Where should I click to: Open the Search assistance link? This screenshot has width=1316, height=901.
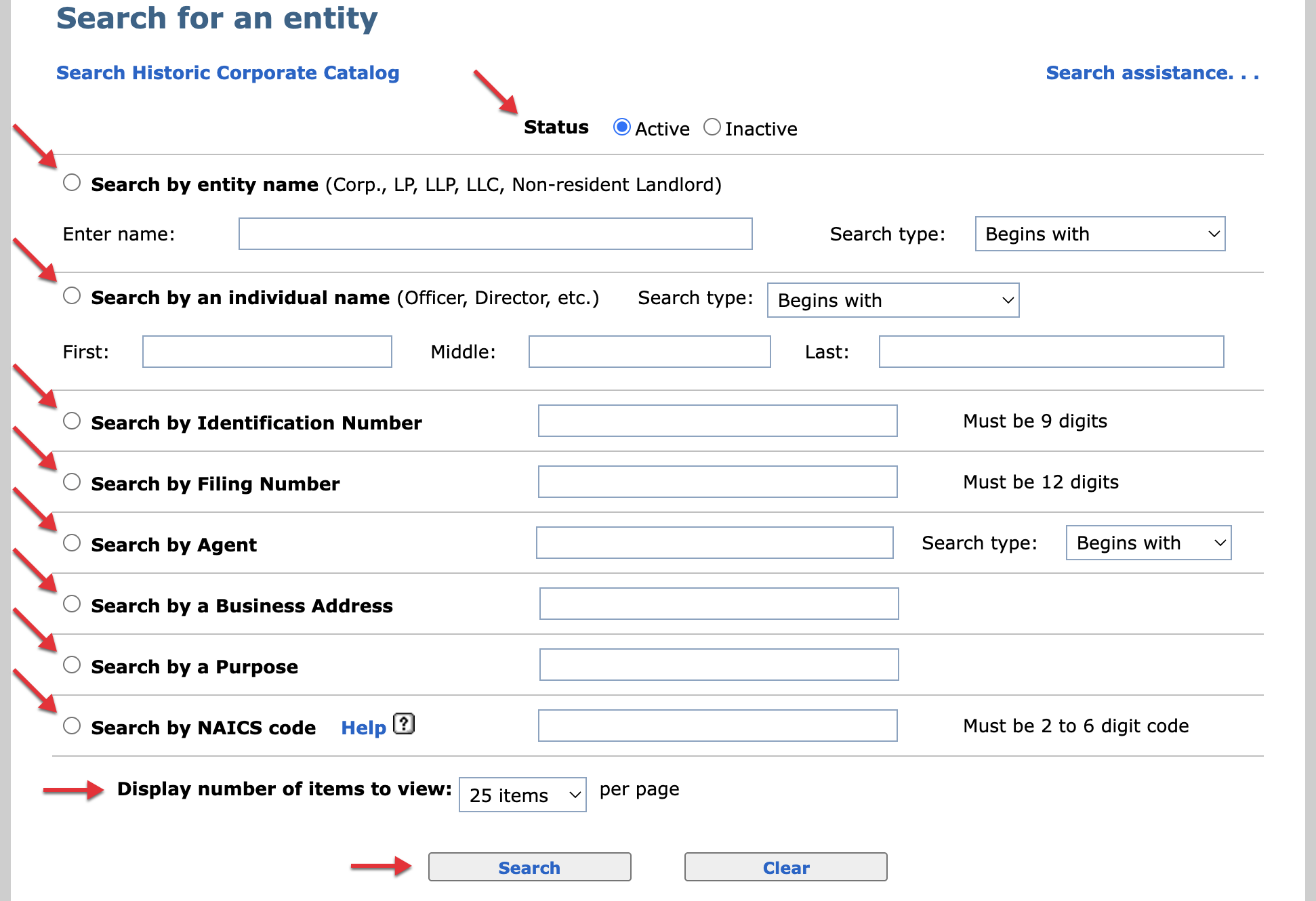point(1152,73)
